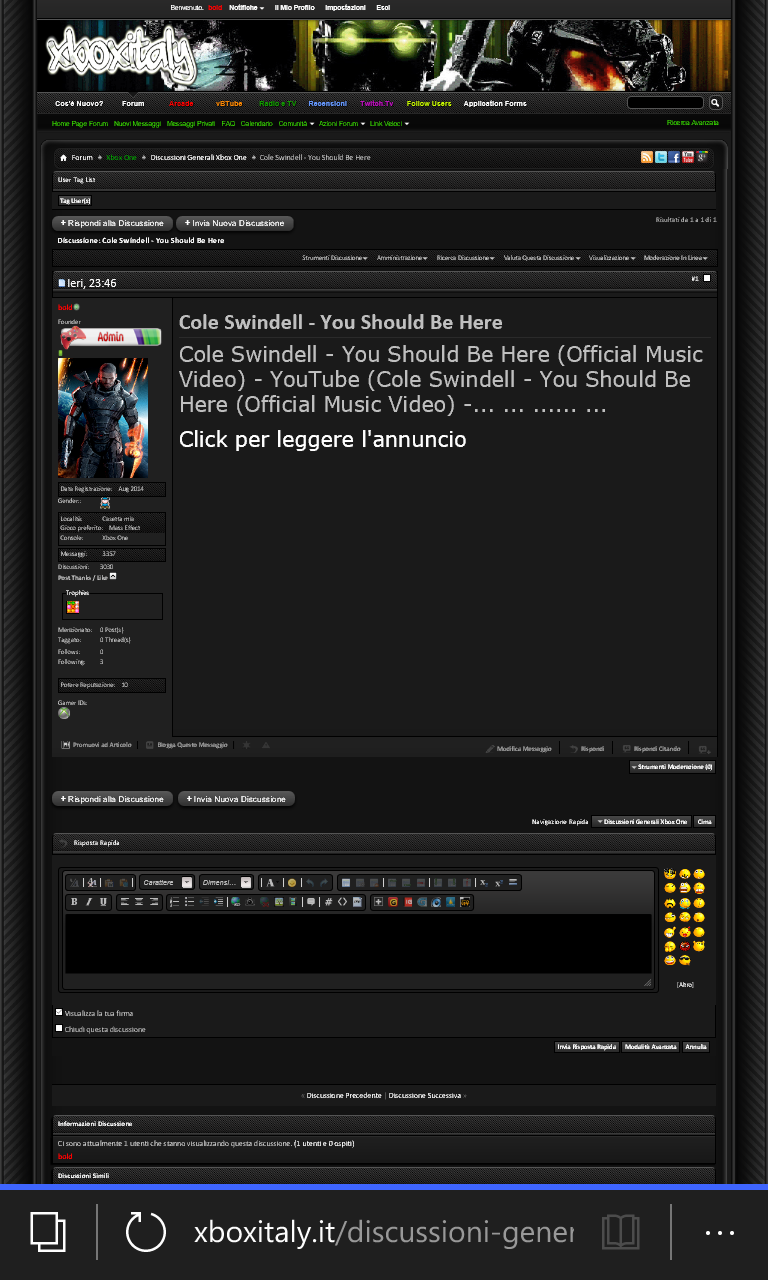Image resolution: width=768 pixels, height=1280 pixels.
Task: Reload page via browser refresh button
Action: click(x=146, y=1232)
